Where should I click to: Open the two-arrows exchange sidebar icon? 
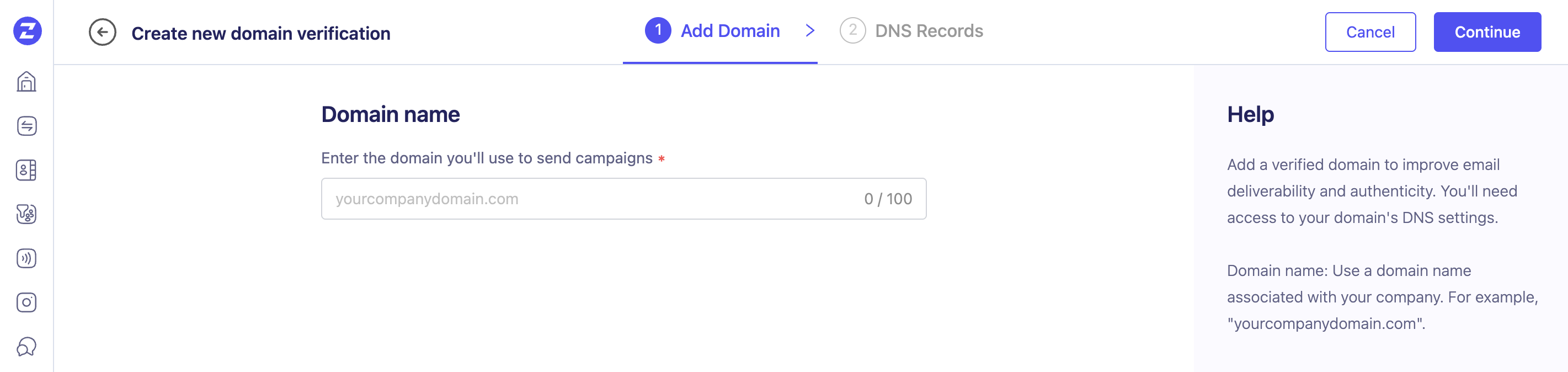click(x=27, y=126)
